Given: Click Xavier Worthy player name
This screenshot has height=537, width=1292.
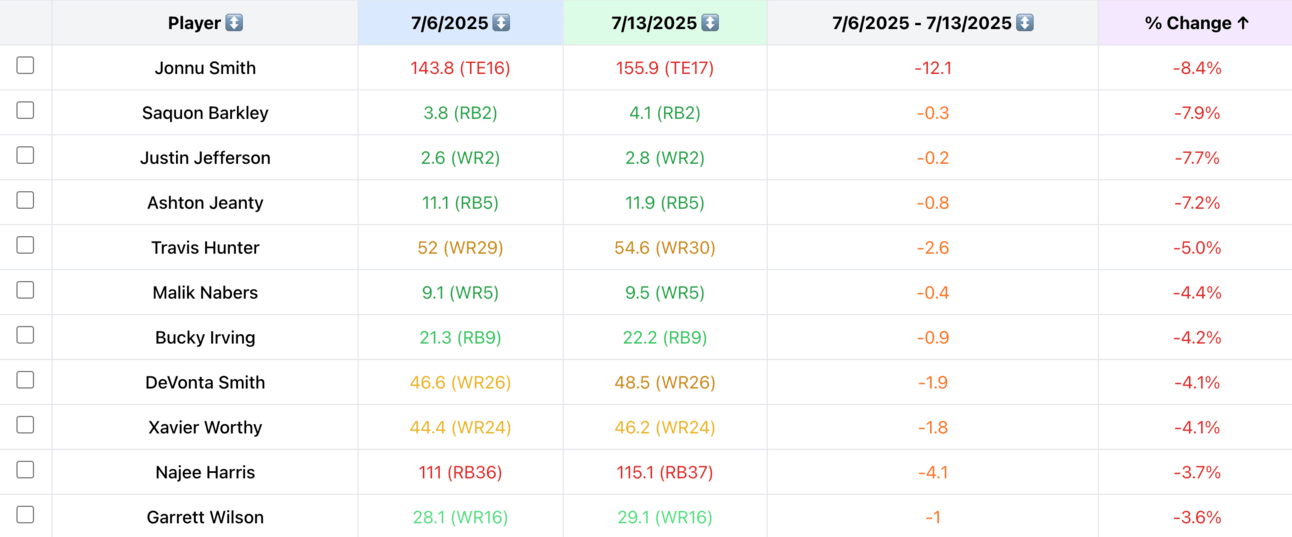Looking at the screenshot, I should click(x=205, y=427).
